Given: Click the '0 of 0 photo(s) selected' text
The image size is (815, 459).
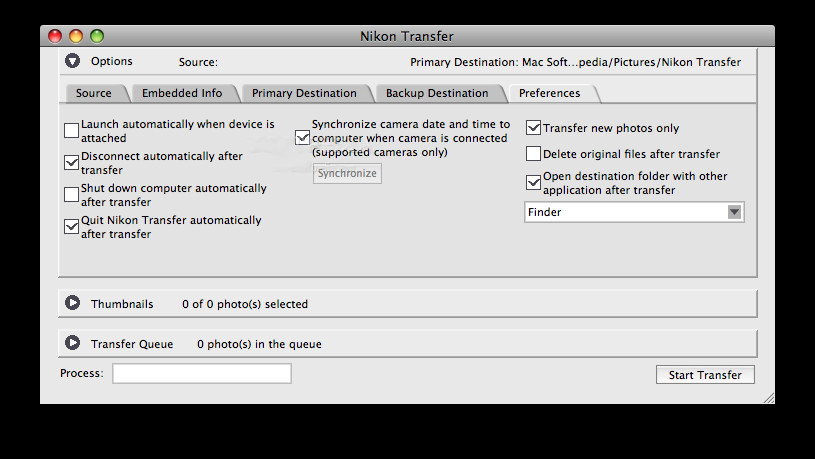Looking at the screenshot, I should pyautogui.click(x=245, y=304).
